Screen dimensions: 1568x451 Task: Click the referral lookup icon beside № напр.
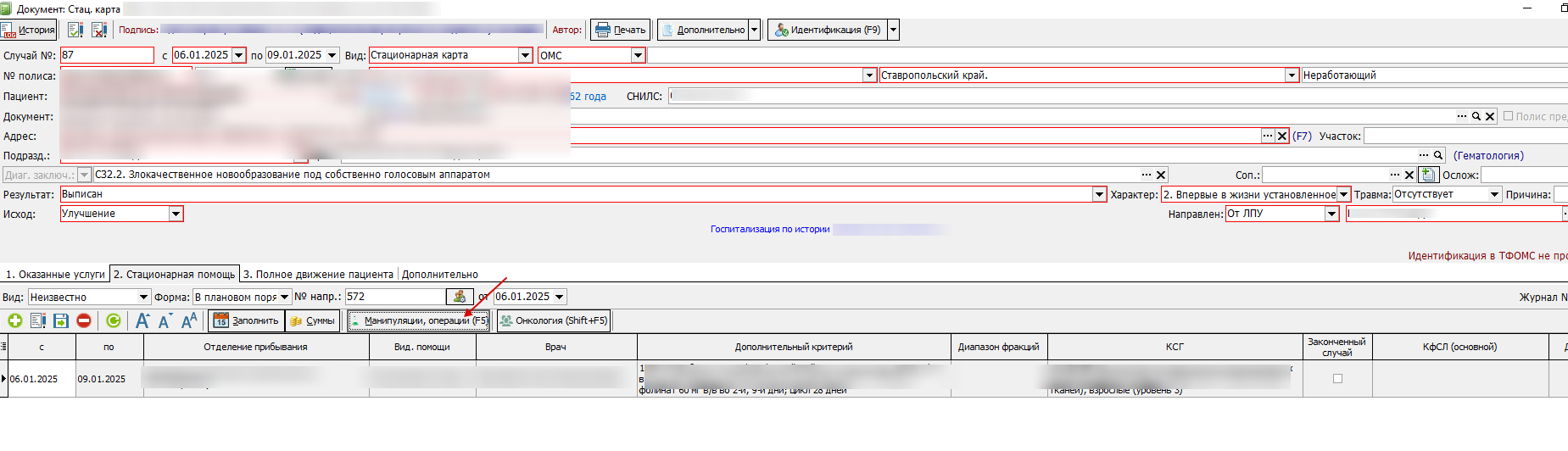point(459,297)
